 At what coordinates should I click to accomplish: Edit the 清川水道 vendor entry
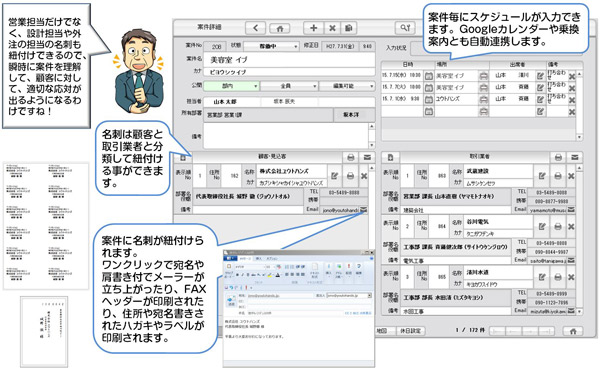(542, 277)
